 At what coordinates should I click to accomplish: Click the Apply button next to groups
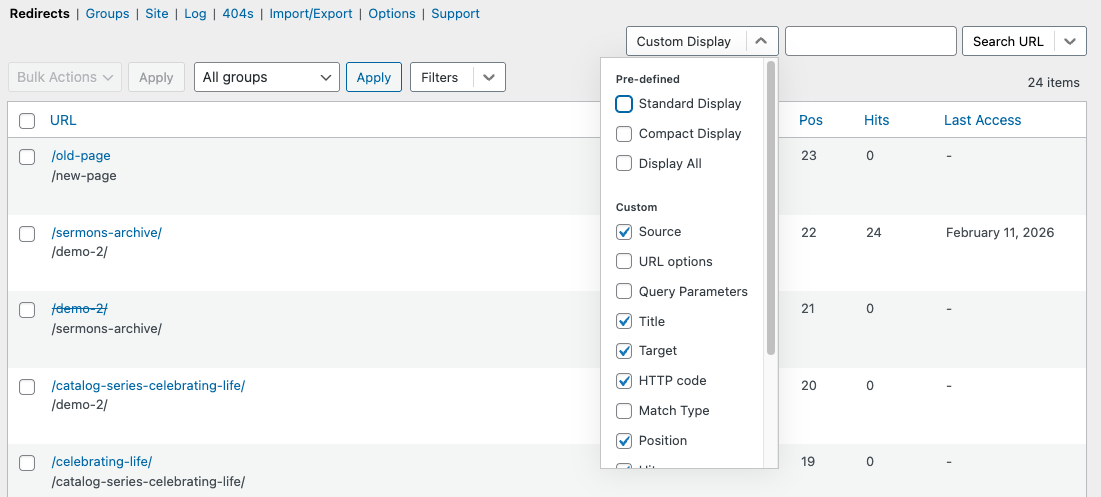click(374, 77)
